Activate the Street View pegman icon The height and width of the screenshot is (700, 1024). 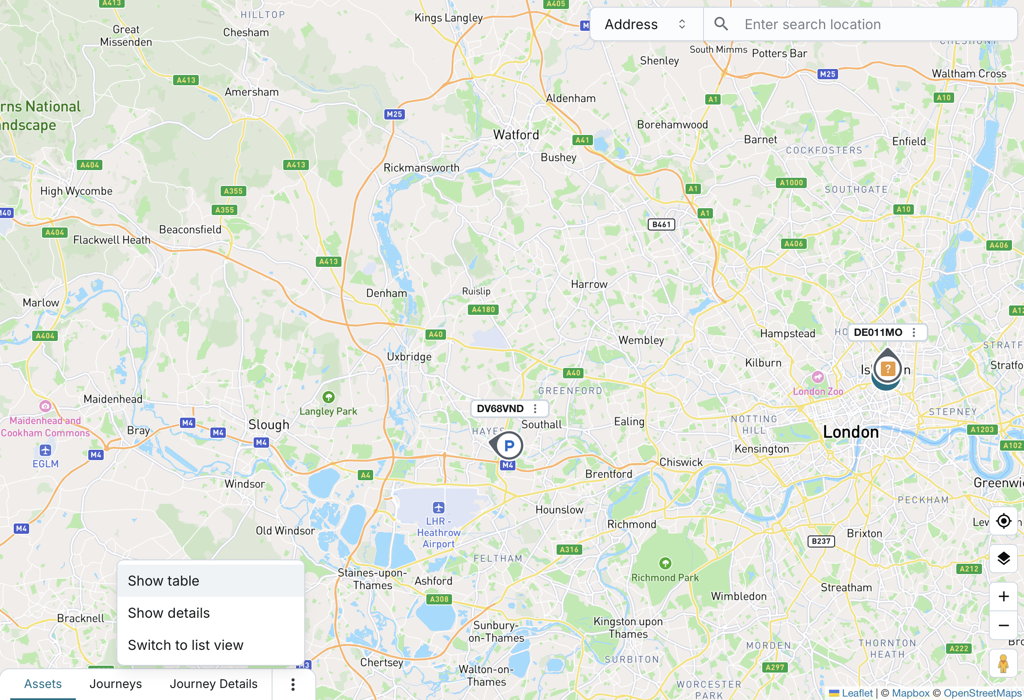point(1004,663)
